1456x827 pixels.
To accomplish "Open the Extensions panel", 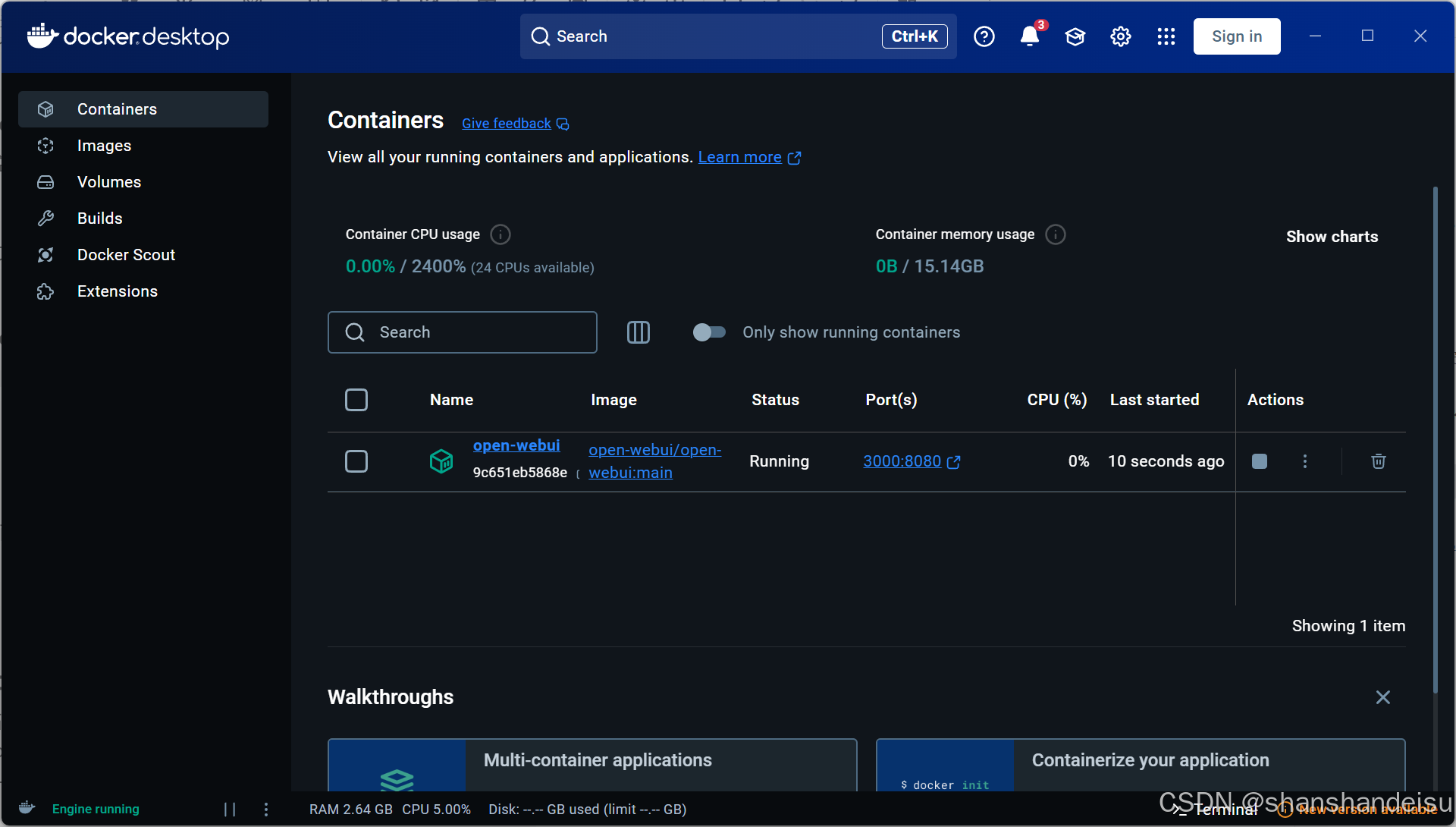I will click(x=118, y=291).
